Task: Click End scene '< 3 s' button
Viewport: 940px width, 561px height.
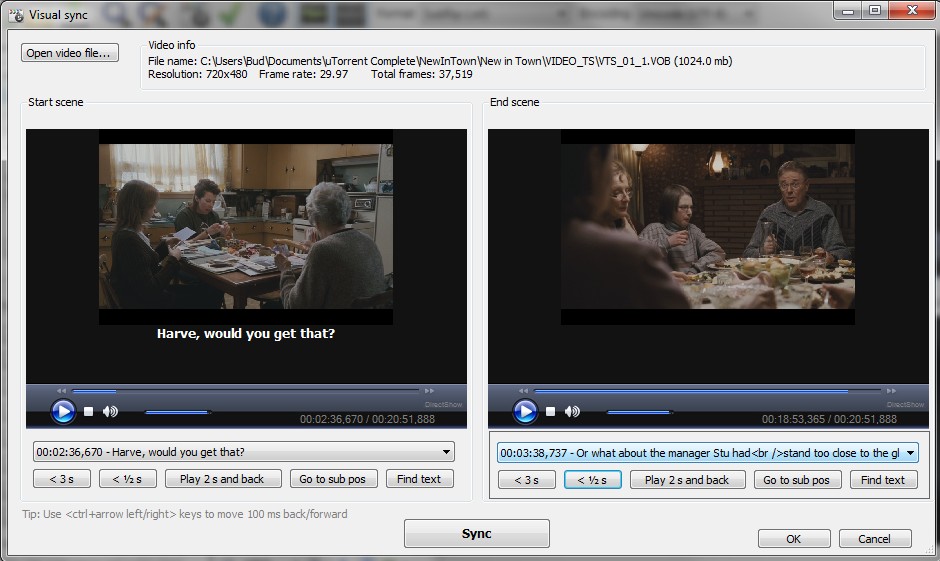Action: coord(526,480)
